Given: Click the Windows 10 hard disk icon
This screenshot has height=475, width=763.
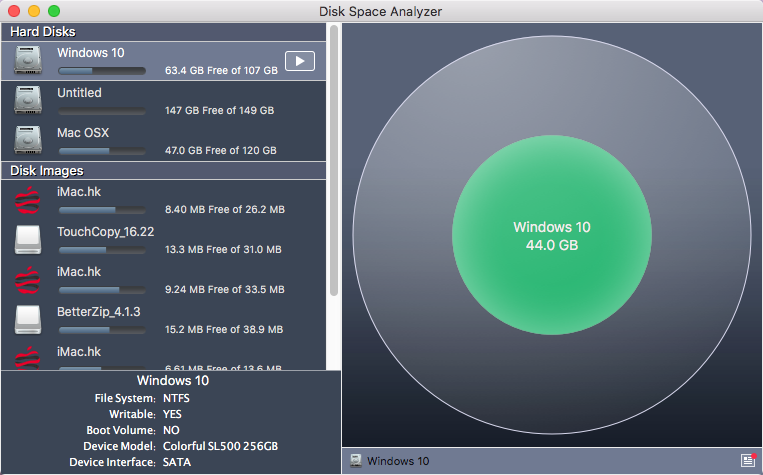Looking at the screenshot, I should (x=28, y=60).
